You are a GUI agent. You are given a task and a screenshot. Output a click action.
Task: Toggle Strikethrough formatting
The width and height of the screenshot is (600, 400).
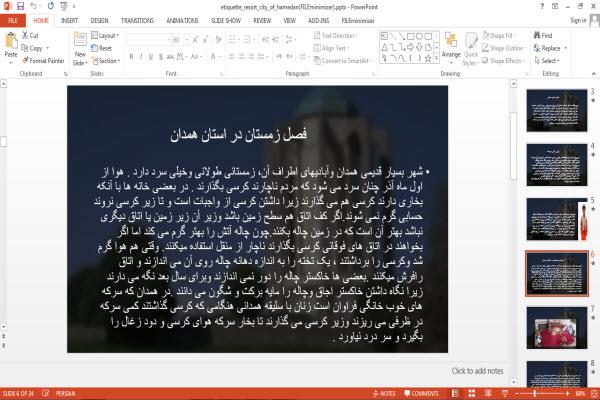[x=170, y=57]
